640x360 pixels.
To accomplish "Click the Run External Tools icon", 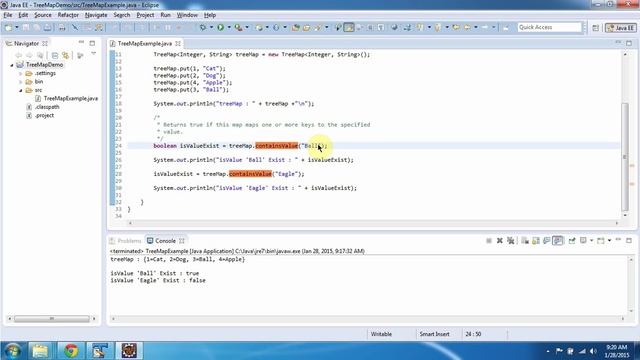I will pyautogui.click(x=238, y=28).
